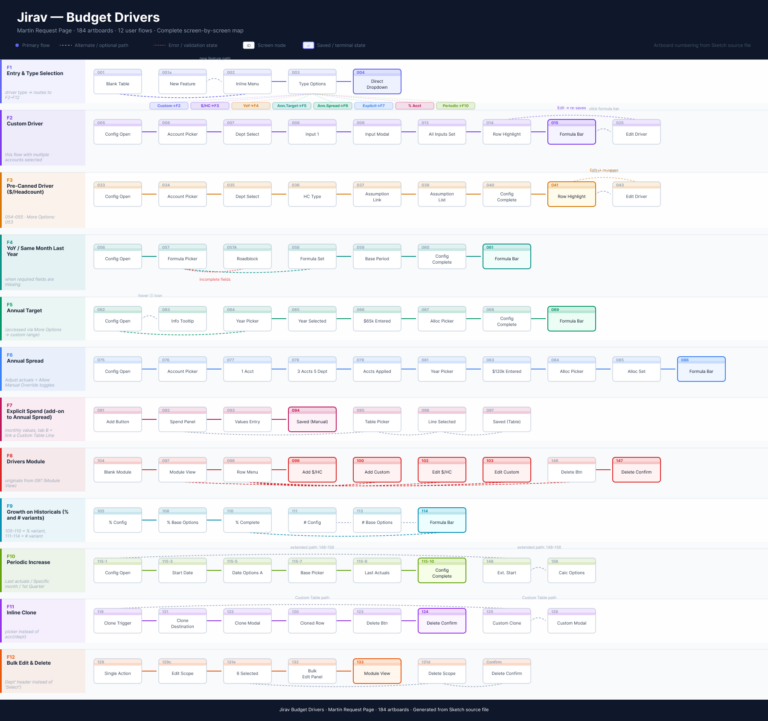Open the Type Options node
Viewport: 768px width, 721px height.
(x=312, y=84)
